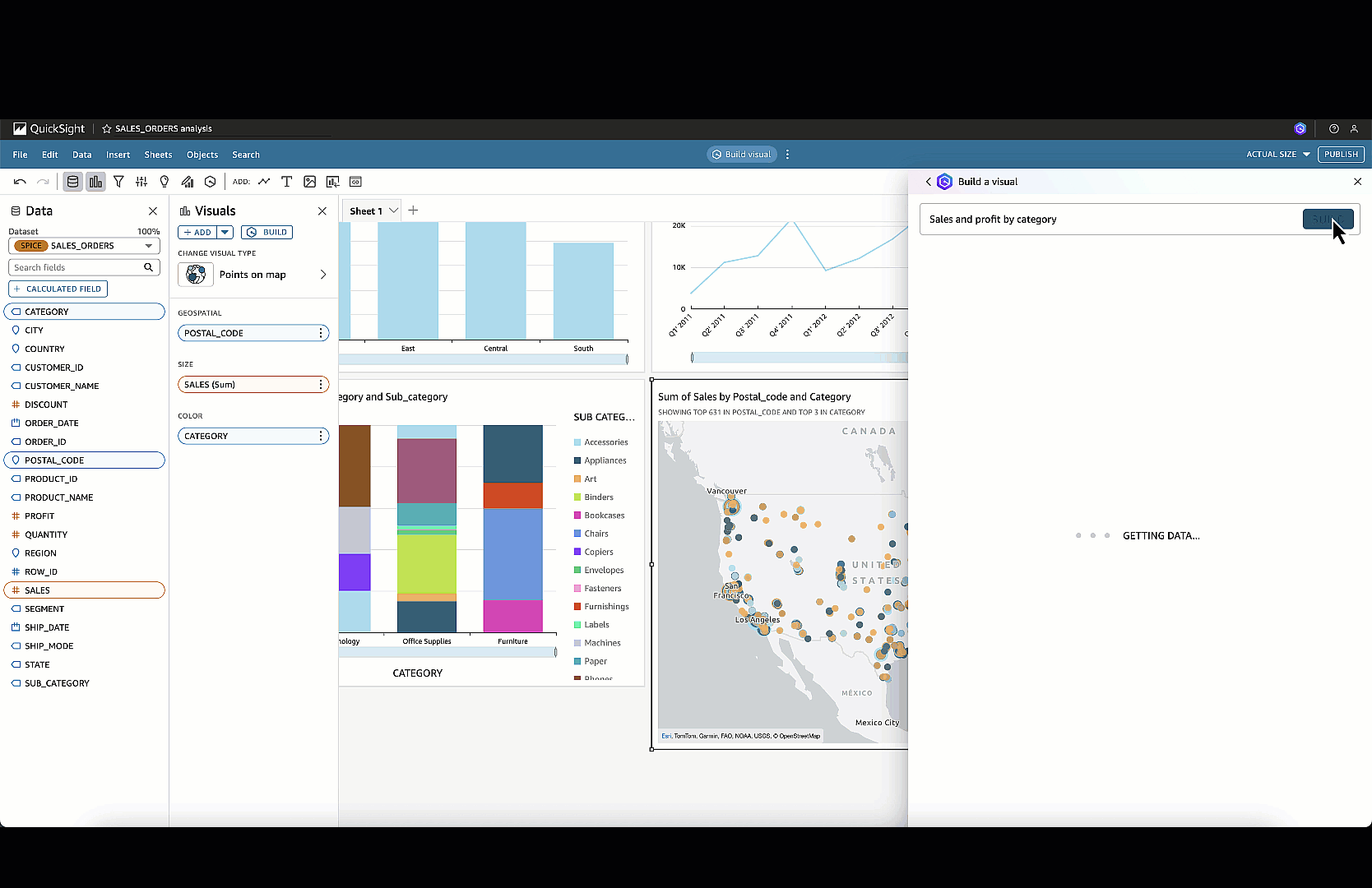Add a text box using T icon
1372x888 pixels.
click(x=286, y=182)
